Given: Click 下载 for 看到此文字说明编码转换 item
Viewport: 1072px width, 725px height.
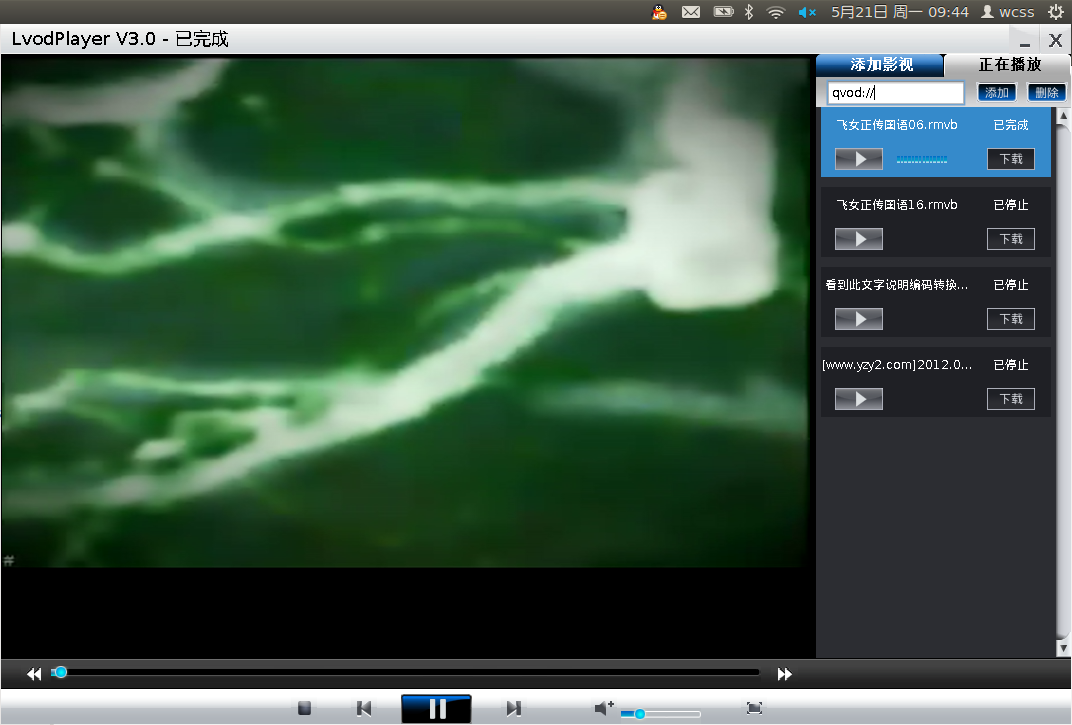Looking at the screenshot, I should click(x=1010, y=319).
